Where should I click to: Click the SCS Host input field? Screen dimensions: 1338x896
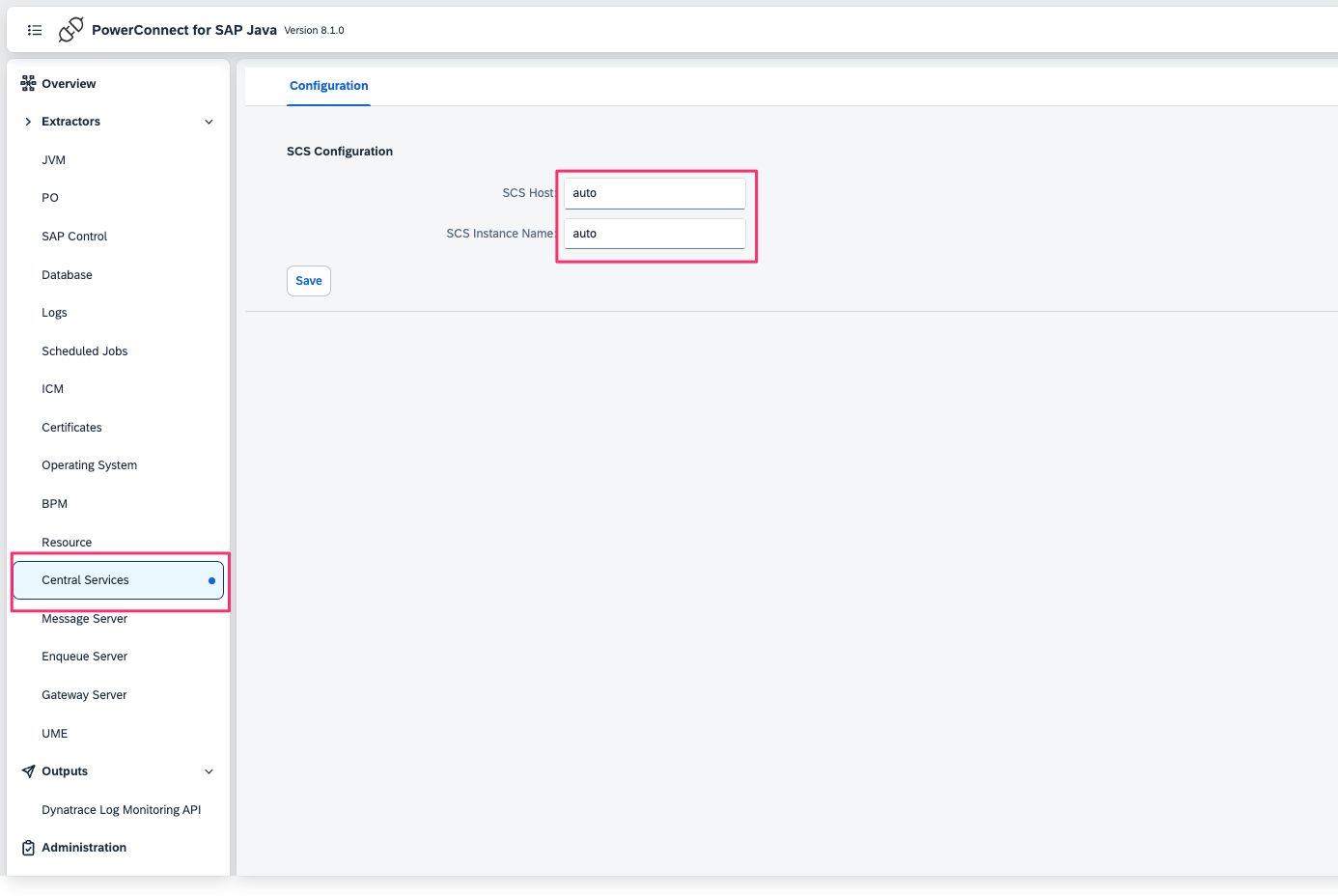tap(655, 193)
